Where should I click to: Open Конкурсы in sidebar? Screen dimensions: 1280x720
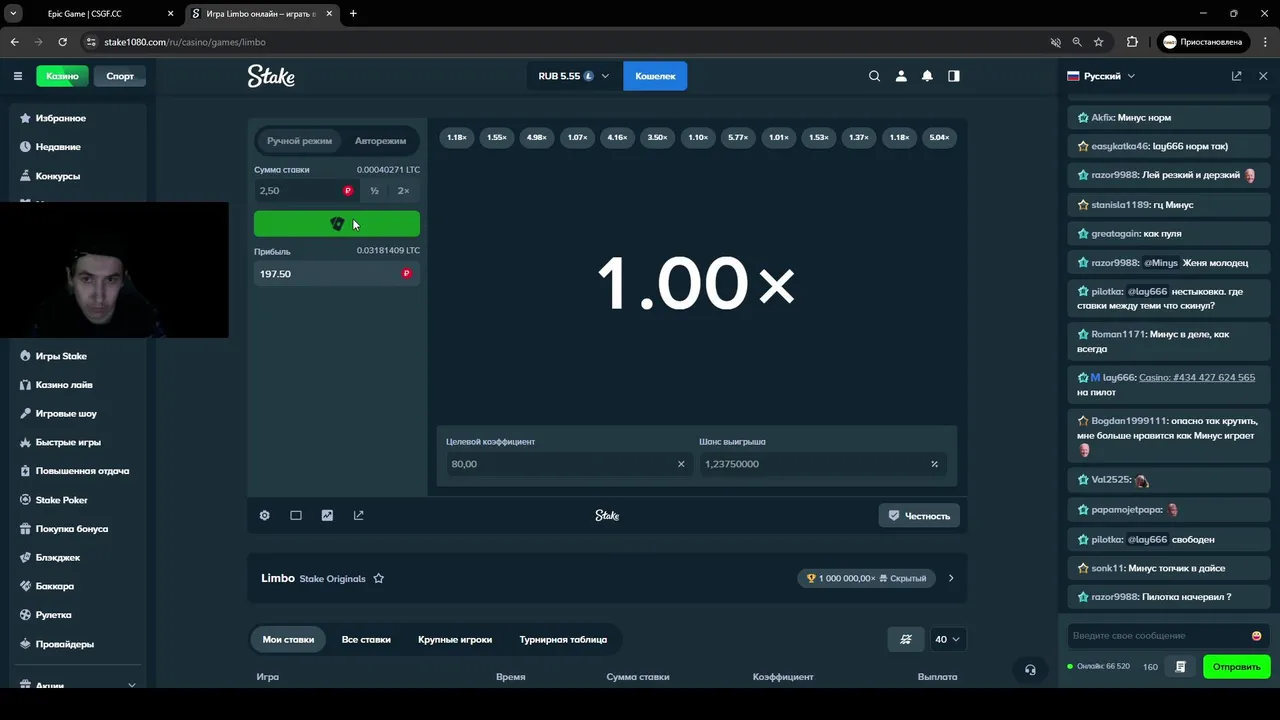[x=58, y=176]
